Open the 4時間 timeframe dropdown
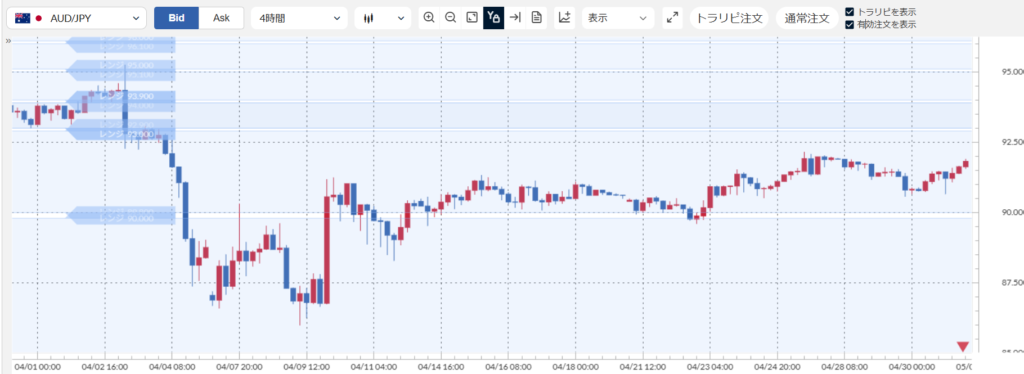1024x374 pixels. tap(299, 18)
